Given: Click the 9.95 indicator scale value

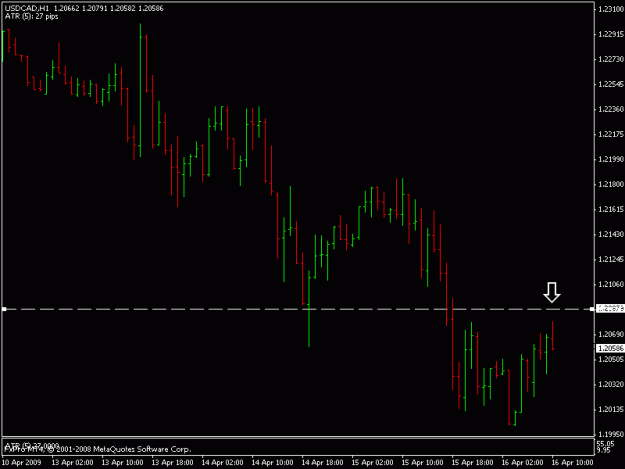Looking at the screenshot, I should point(603,450).
